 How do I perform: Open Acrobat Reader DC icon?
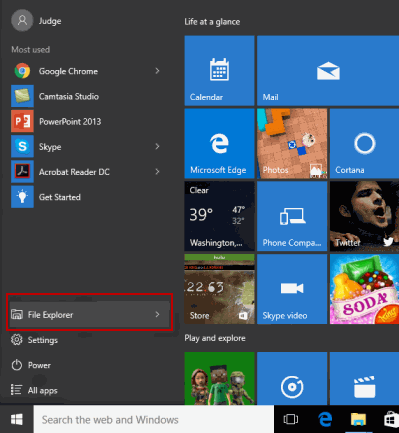(x=22, y=172)
